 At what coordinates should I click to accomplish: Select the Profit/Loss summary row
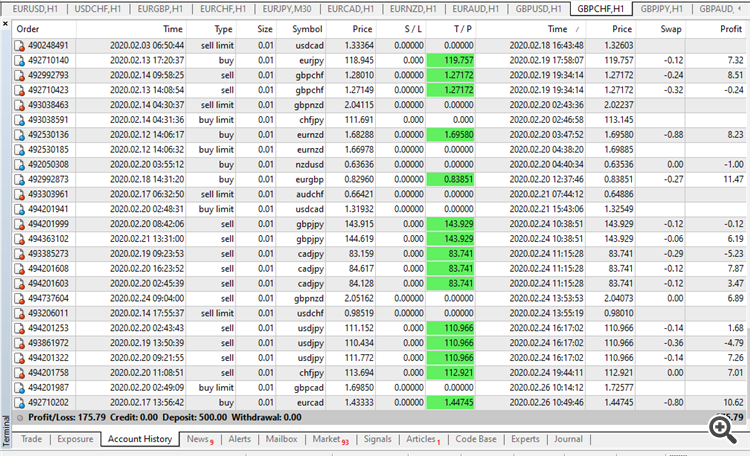pos(378,418)
